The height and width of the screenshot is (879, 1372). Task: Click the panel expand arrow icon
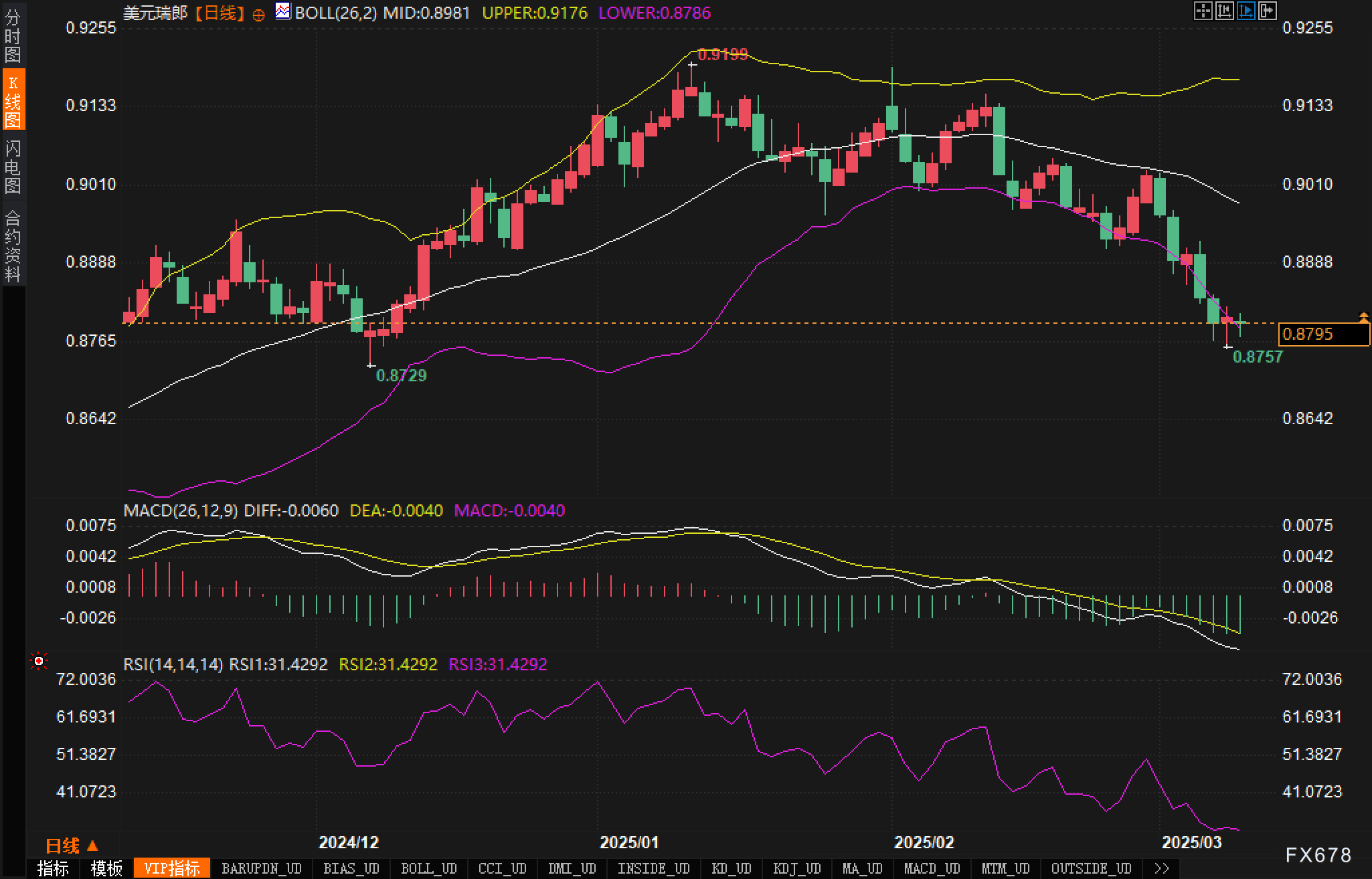[1268, 11]
